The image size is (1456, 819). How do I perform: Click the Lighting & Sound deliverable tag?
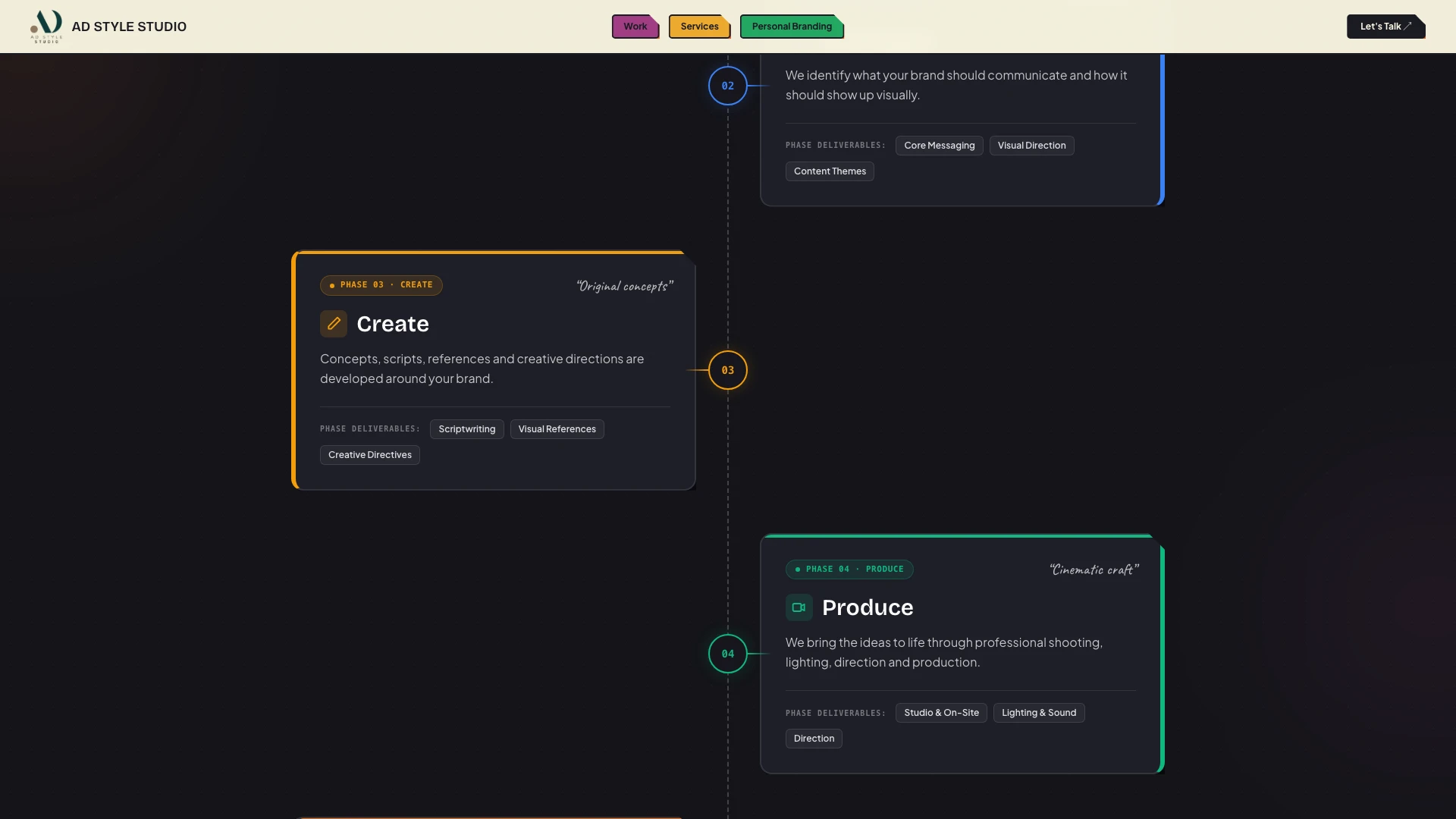[1039, 713]
